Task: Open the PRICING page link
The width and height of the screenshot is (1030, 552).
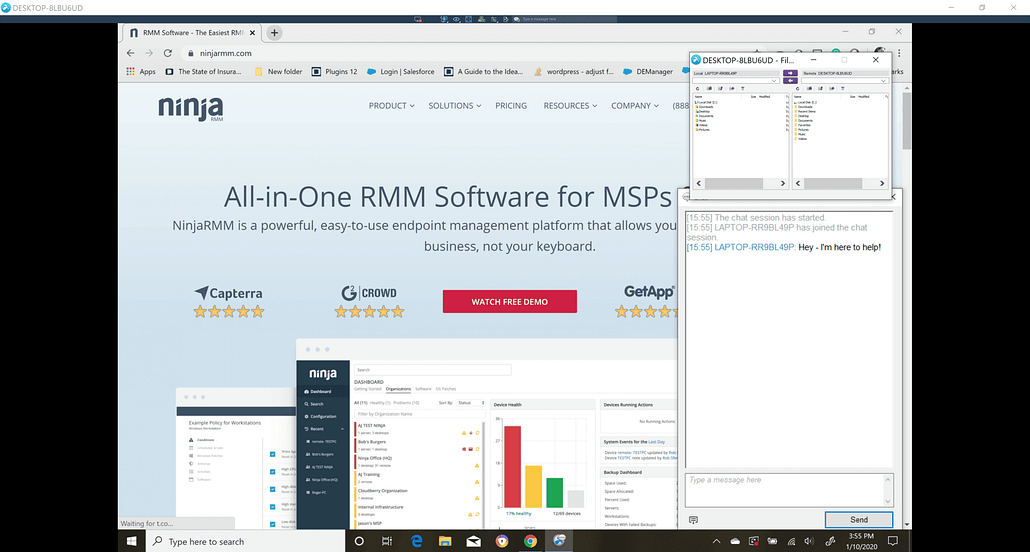Action: pos(511,105)
